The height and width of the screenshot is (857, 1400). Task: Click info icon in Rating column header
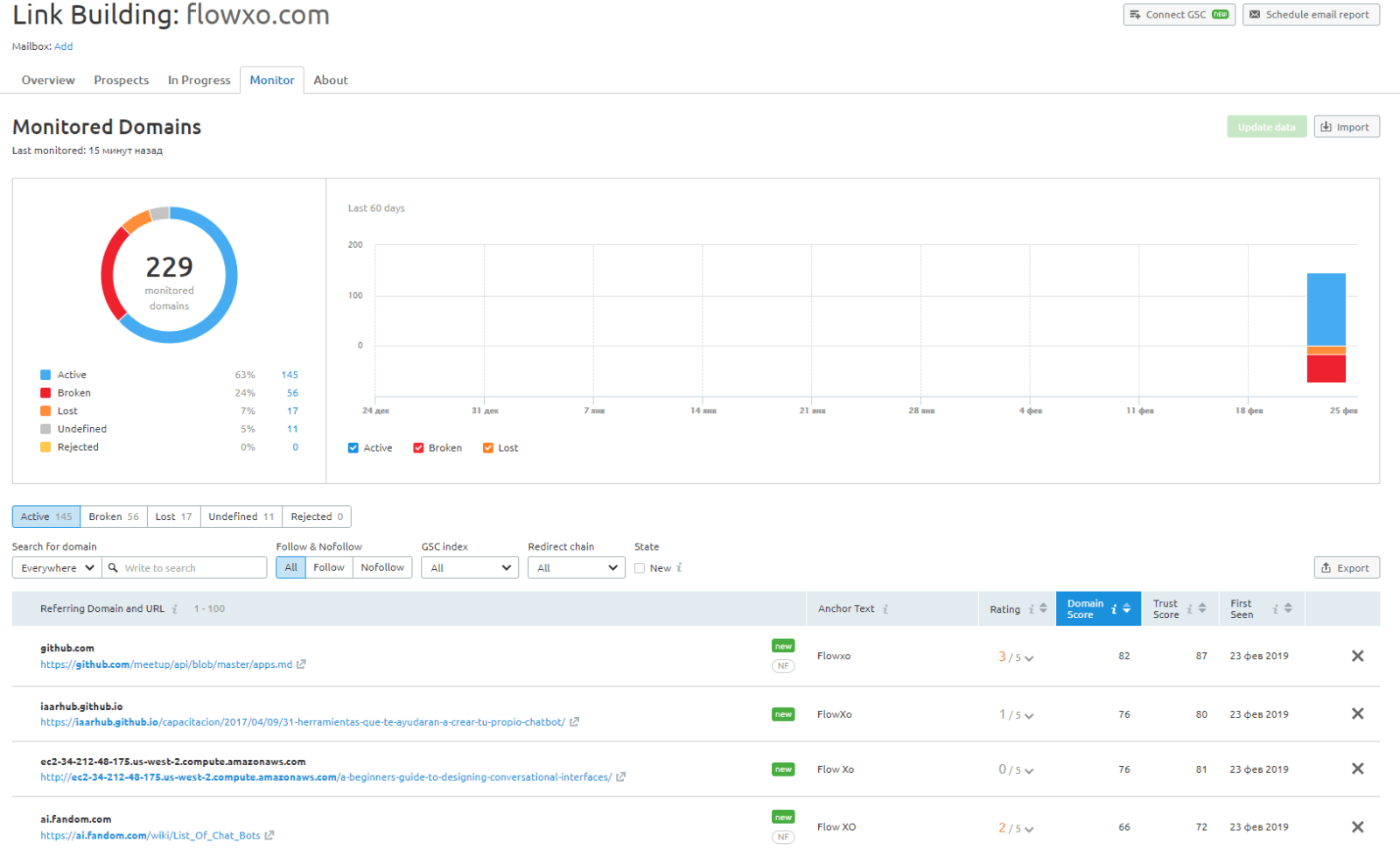[1032, 609]
